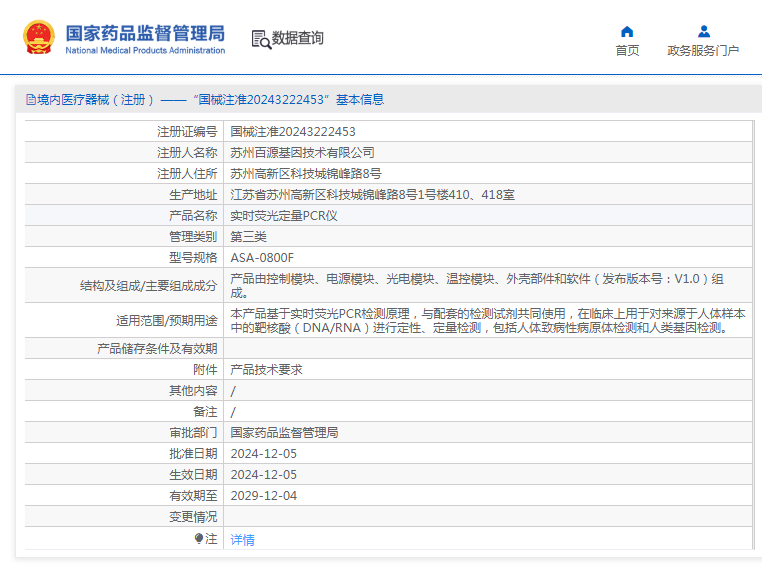Image resolution: width=762 pixels, height=567 pixels.
Task: Click the lightbulb icon beside 注
Action: coord(198,538)
